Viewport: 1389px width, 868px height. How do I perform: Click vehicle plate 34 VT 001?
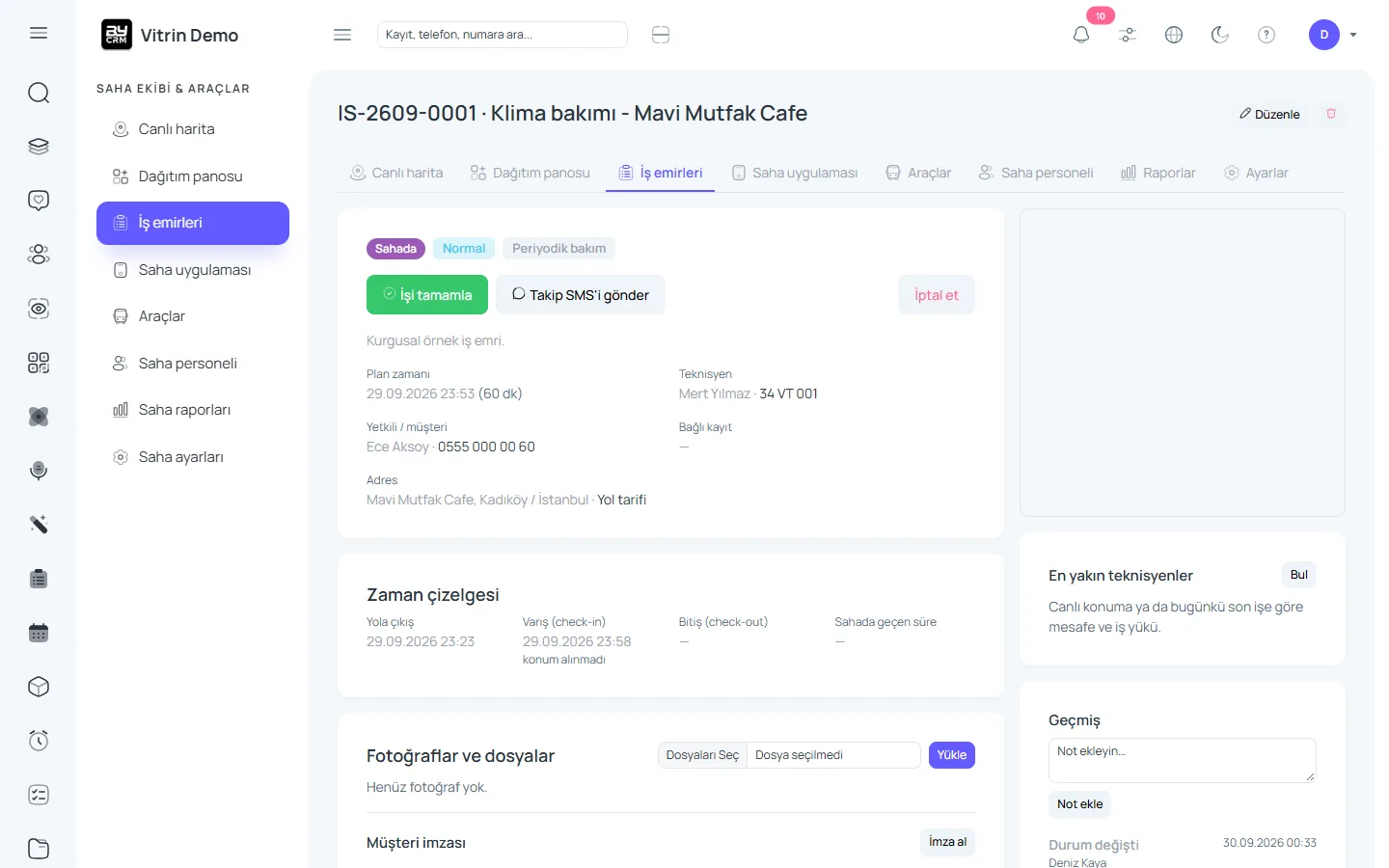(789, 393)
